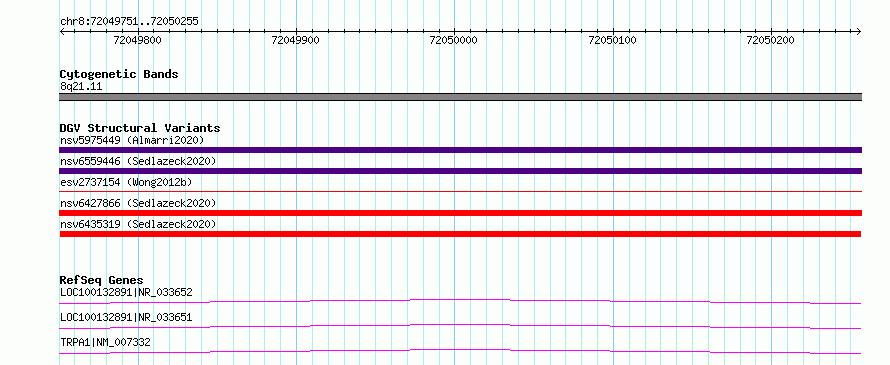Click ruler position 72050100
Viewport: 890px width, 365px height.
tap(612, 40)
